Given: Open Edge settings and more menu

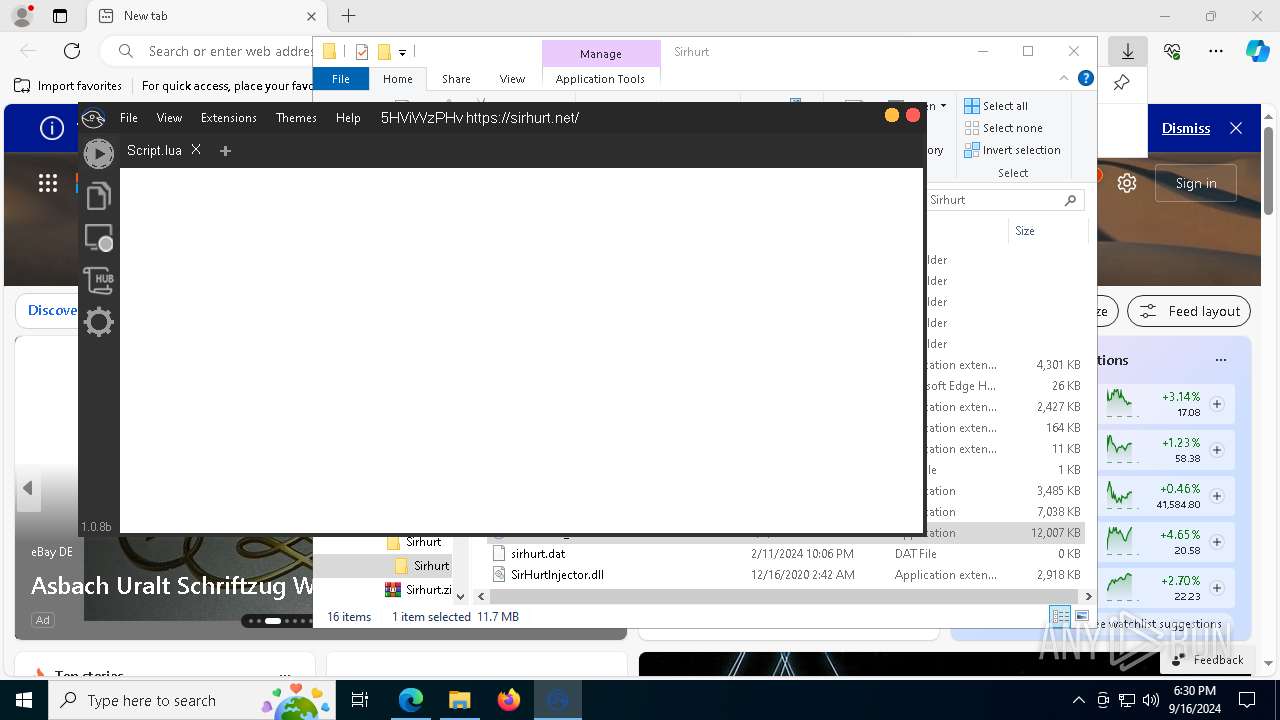Looking at the screenshot, I should pos(1216,51).
